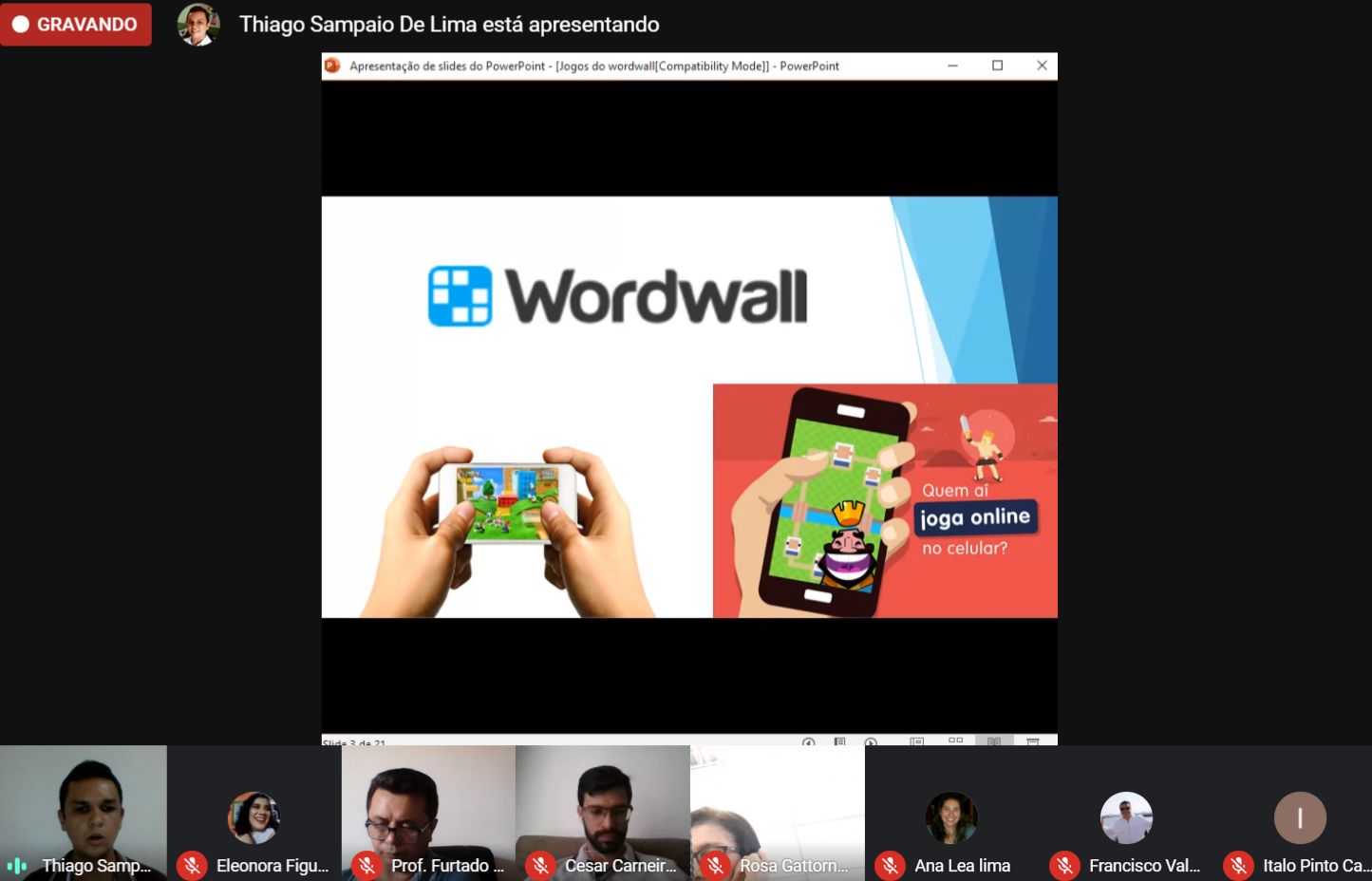
Task: Click the muted mic icon beside Cesar Carneir...
Action: tap(540, 866)
